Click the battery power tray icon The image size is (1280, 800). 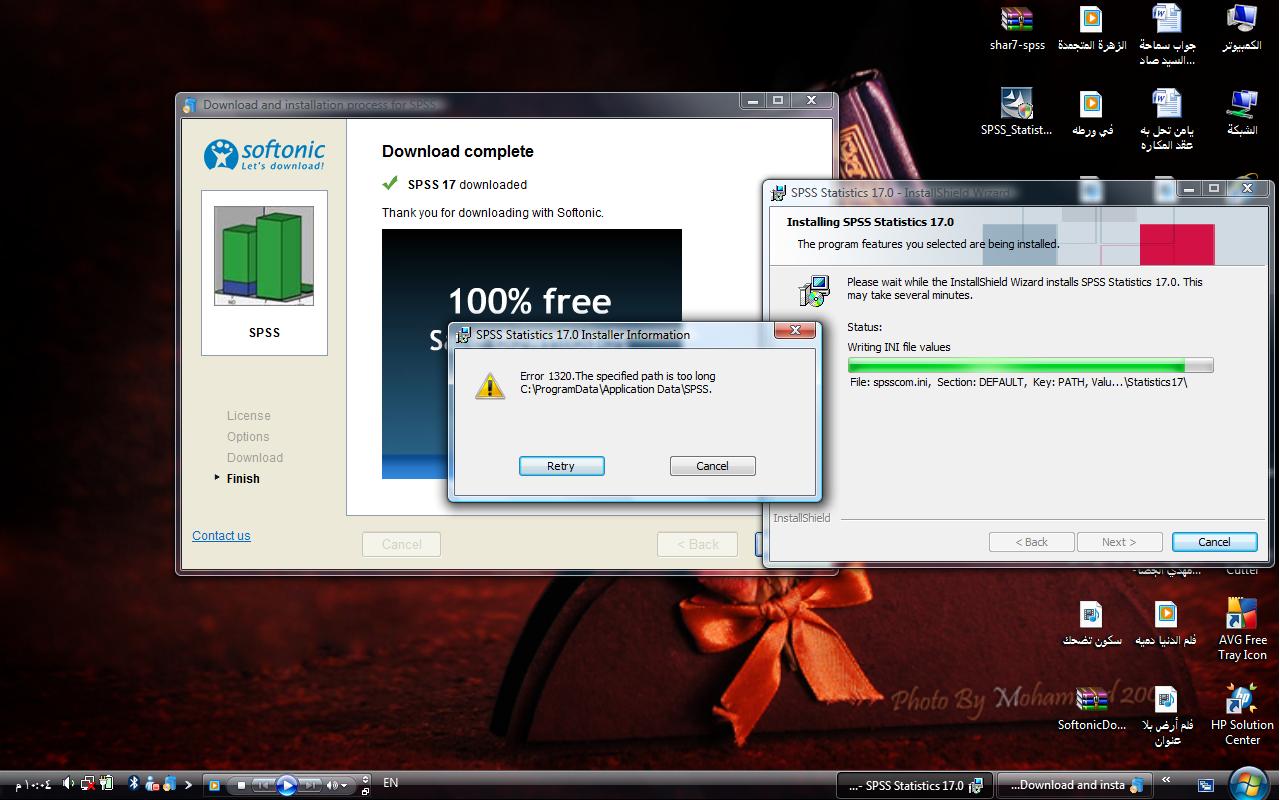[x=106, y=784]
